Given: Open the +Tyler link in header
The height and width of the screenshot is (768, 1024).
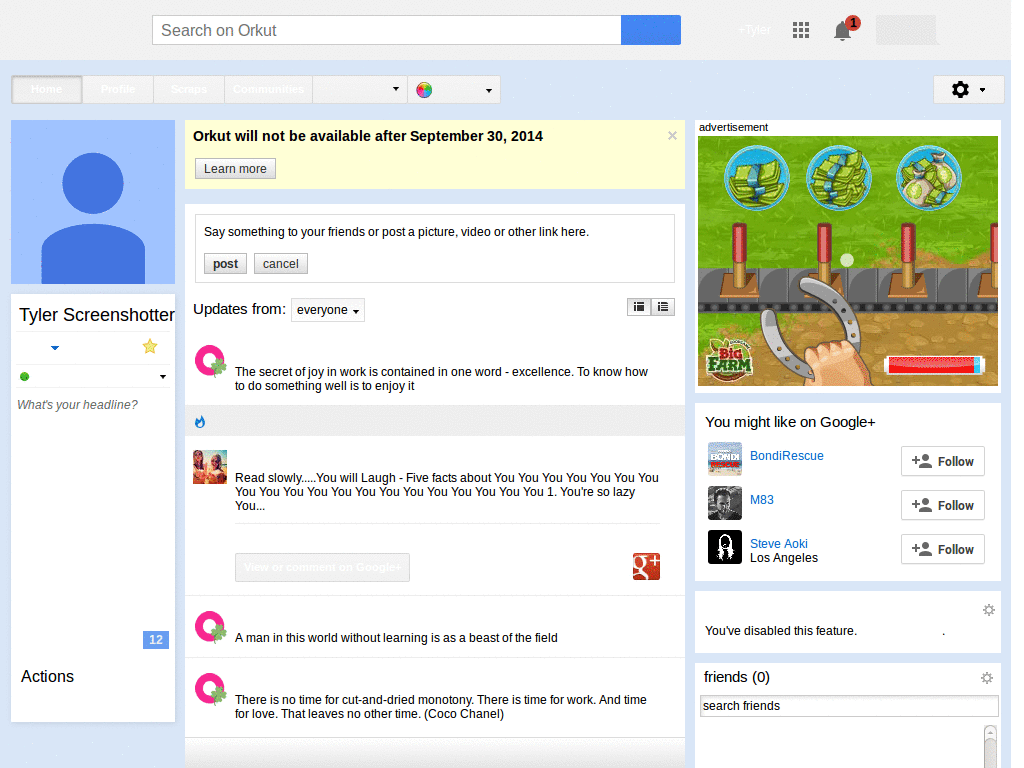Looking at the screenshot, I should 754,30.
